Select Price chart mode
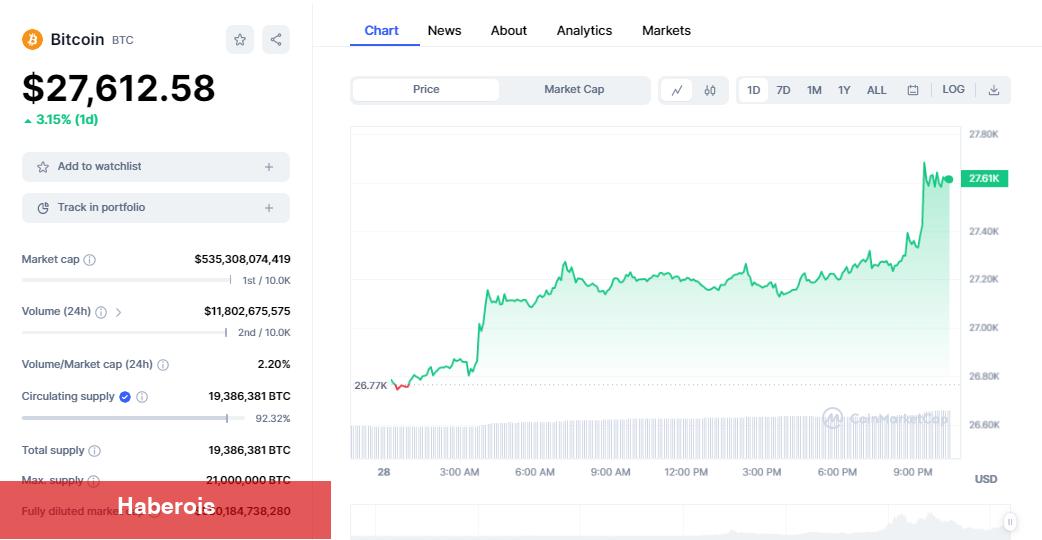This screenshot has height=540, width=1042. click(426, 90)
